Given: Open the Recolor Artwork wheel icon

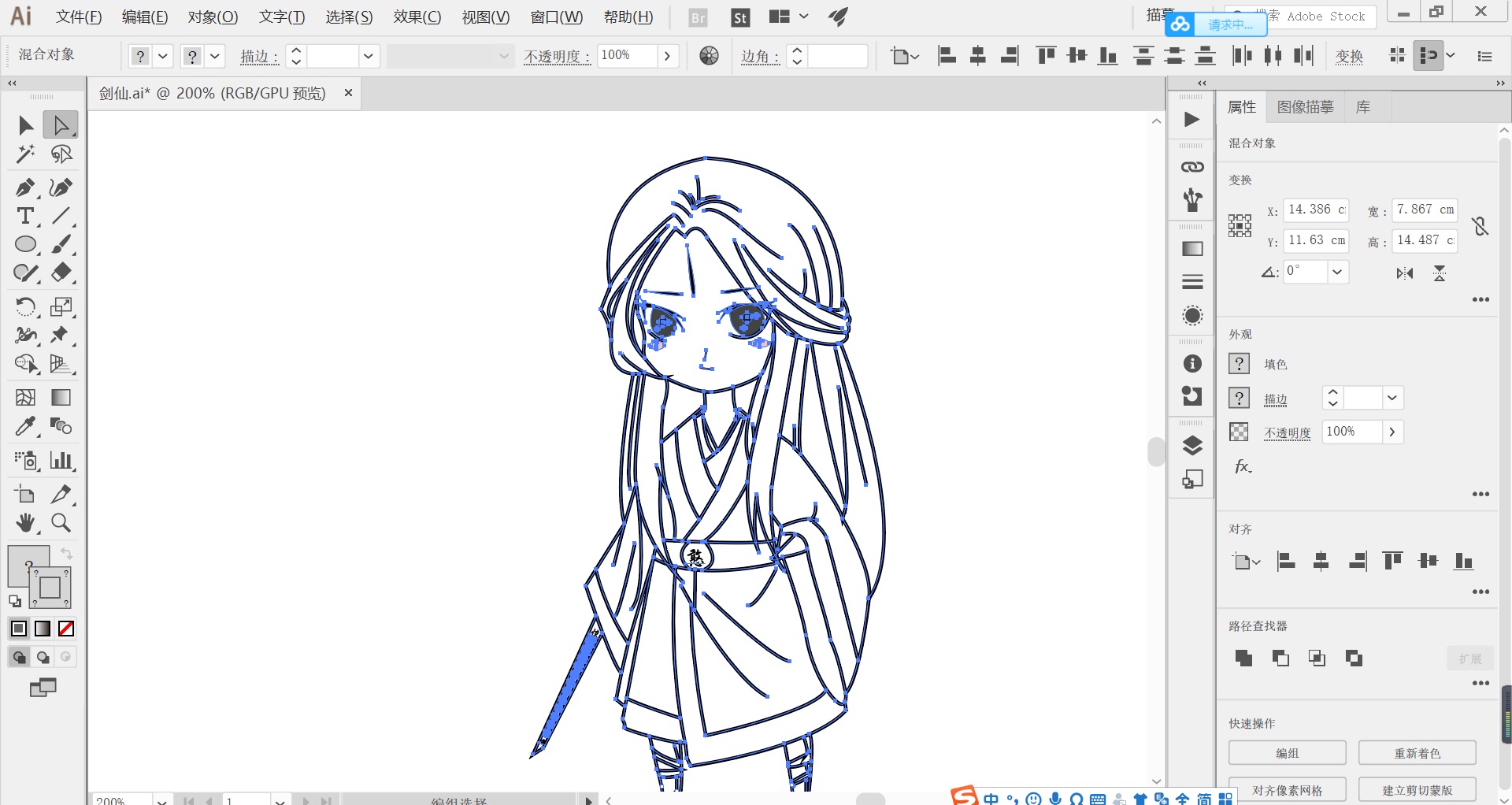Looking at the screenshot, I should (709, 56).
